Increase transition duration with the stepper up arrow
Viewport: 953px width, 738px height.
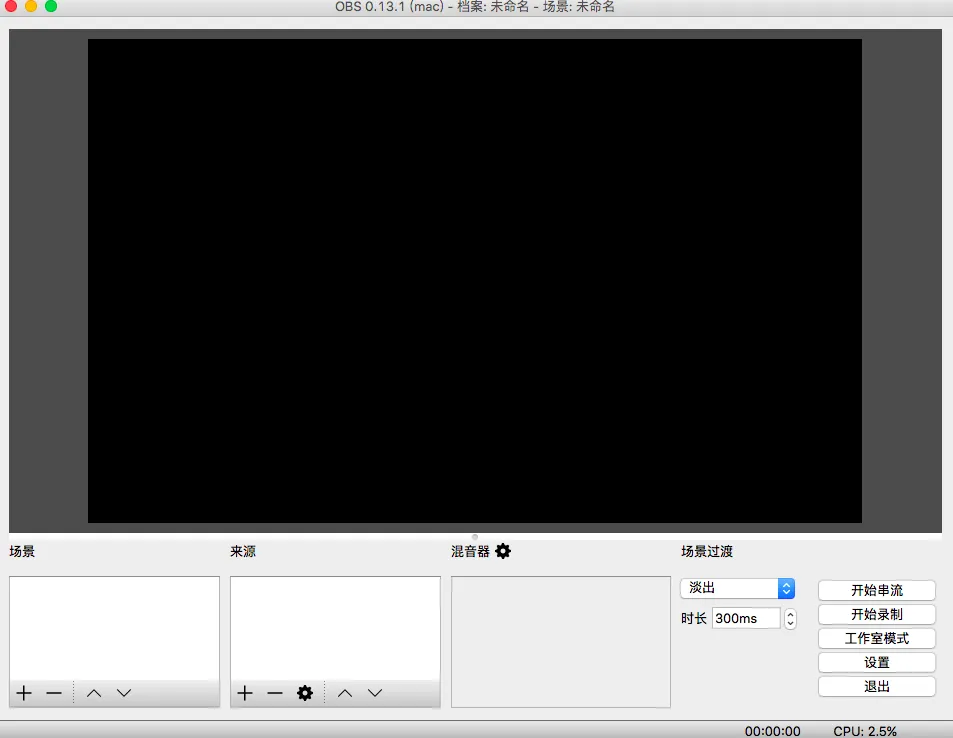point(789,613)
